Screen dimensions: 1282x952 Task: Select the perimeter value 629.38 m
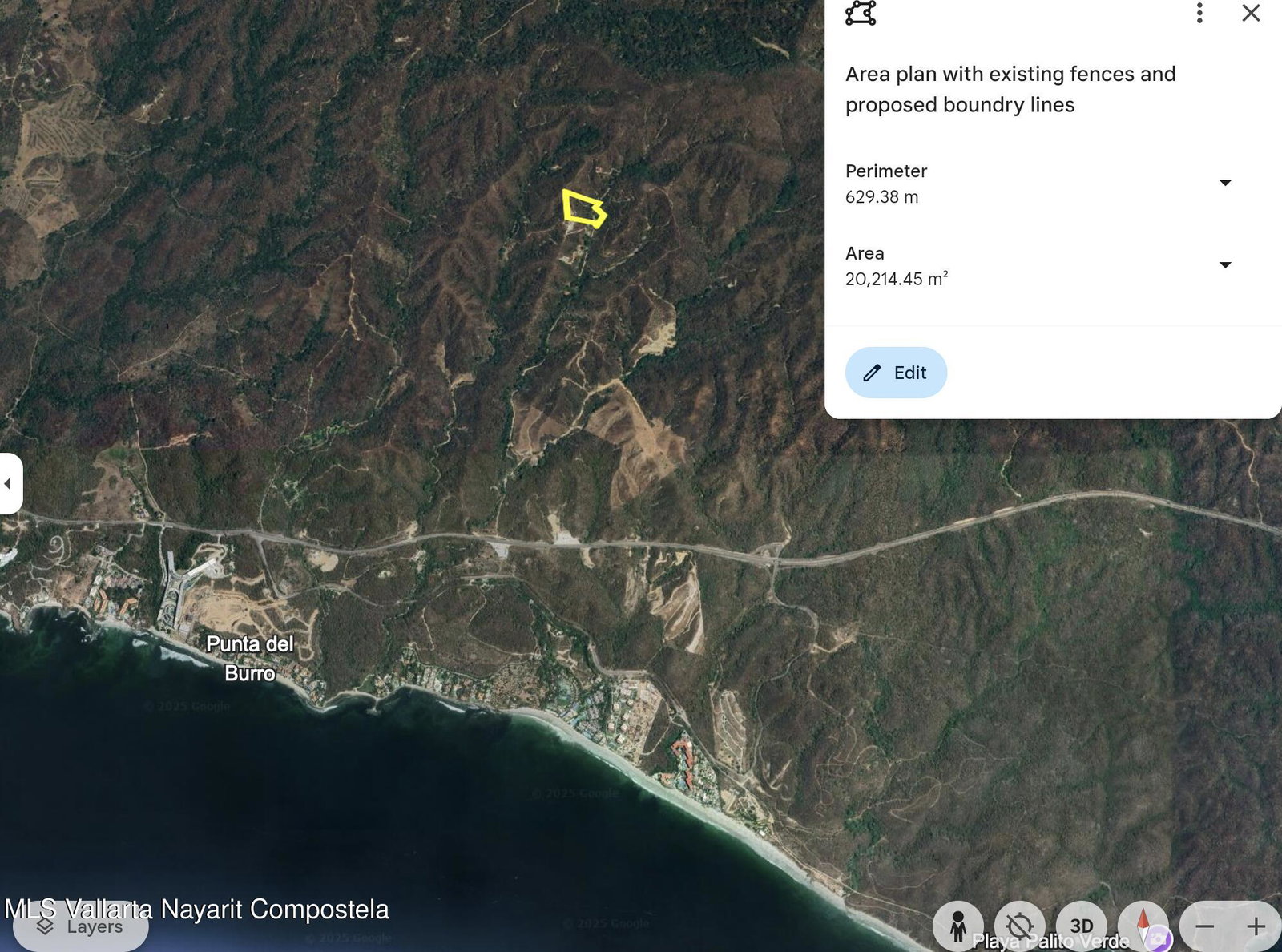881,197
